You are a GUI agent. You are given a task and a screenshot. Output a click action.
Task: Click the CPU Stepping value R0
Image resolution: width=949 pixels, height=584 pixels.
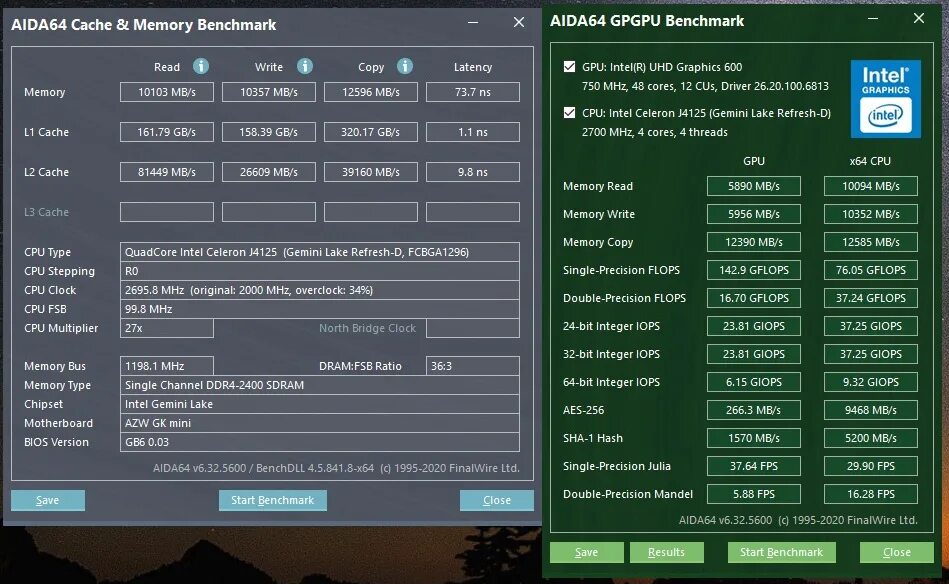coord(320,271)
